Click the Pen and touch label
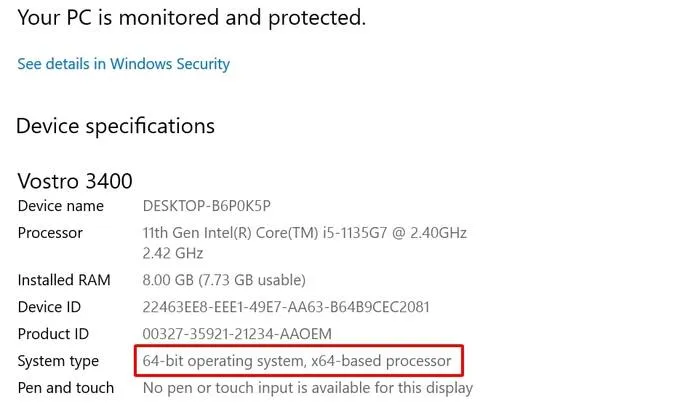This screenshot has width=680, height=409. point(66,387)
